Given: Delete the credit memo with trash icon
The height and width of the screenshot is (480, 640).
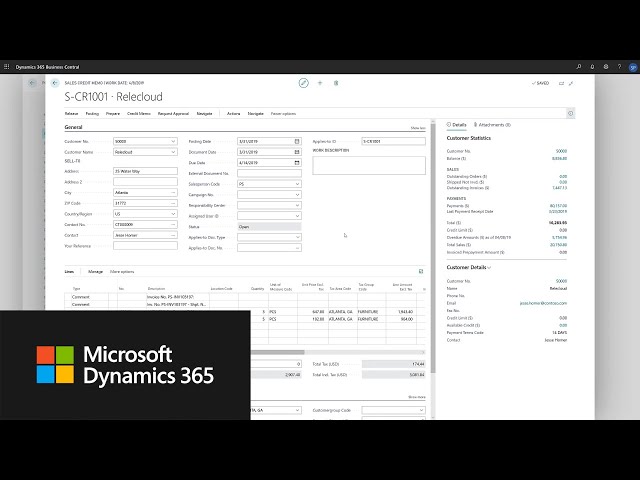Looking at the screenshot, I should [x=336, y=83].
